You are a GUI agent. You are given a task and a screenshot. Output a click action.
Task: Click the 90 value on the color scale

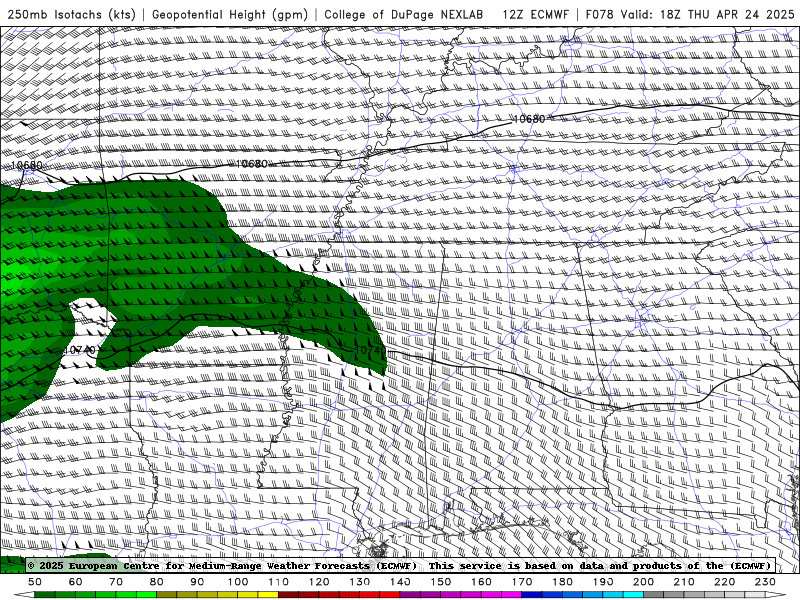[197, 582]
